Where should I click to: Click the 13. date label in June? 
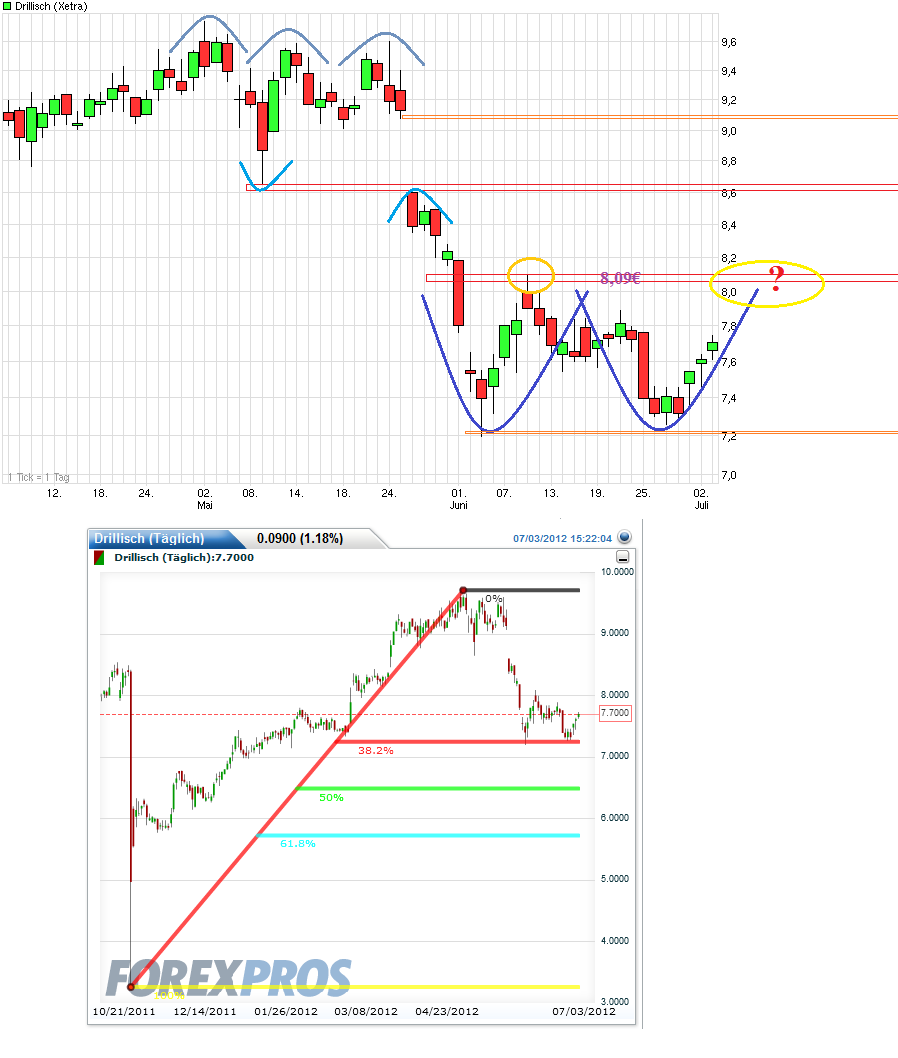point(551,493)
